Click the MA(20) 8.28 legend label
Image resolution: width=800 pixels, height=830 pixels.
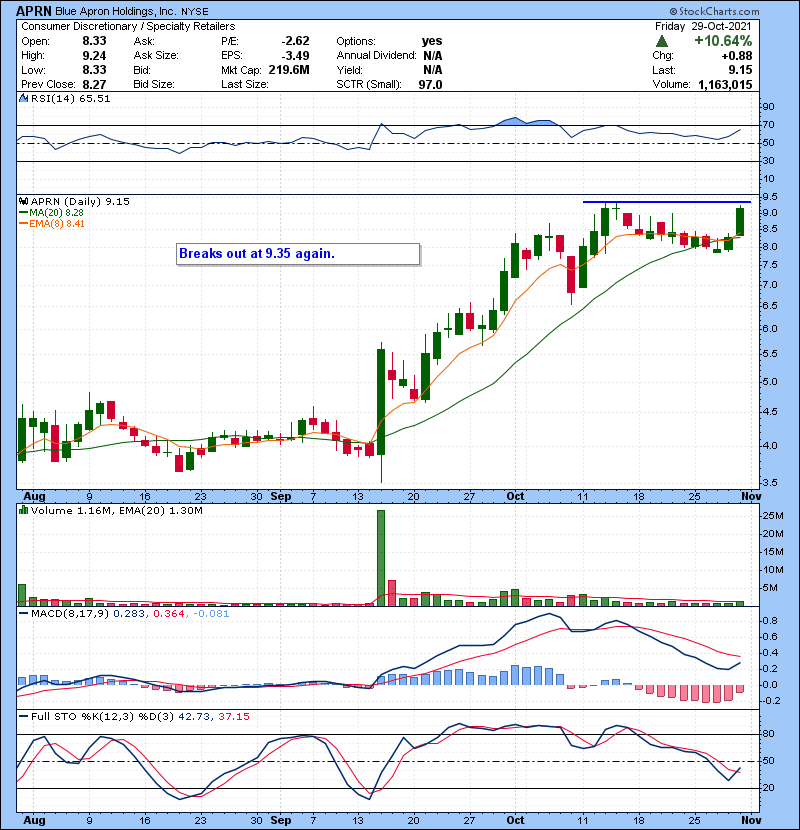pos(56,213)
